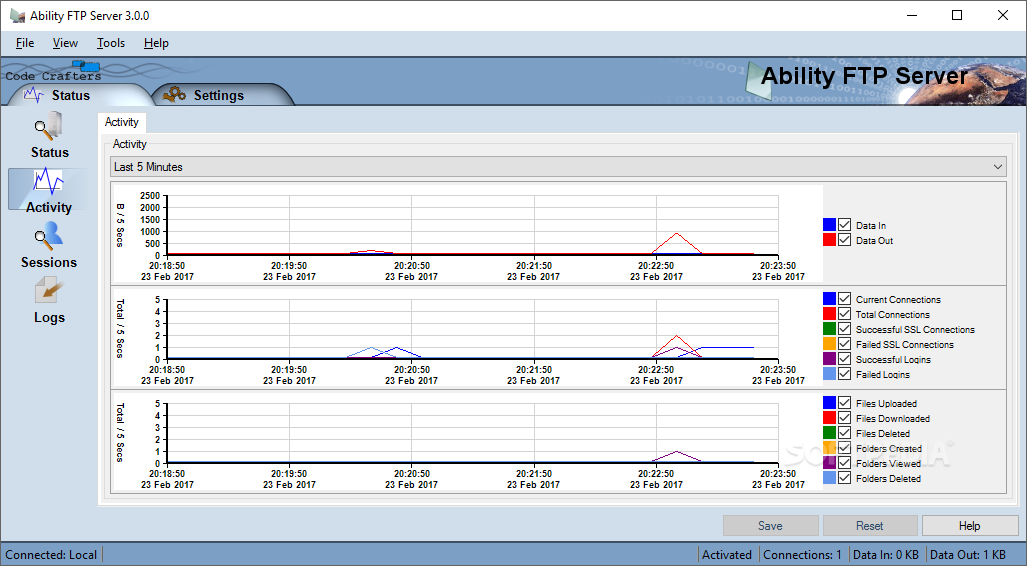The height and width of the screenshot is (566, 1027).
Task: Click the Ability FTP Server title bar icon
Action: [x=18, y=16]
